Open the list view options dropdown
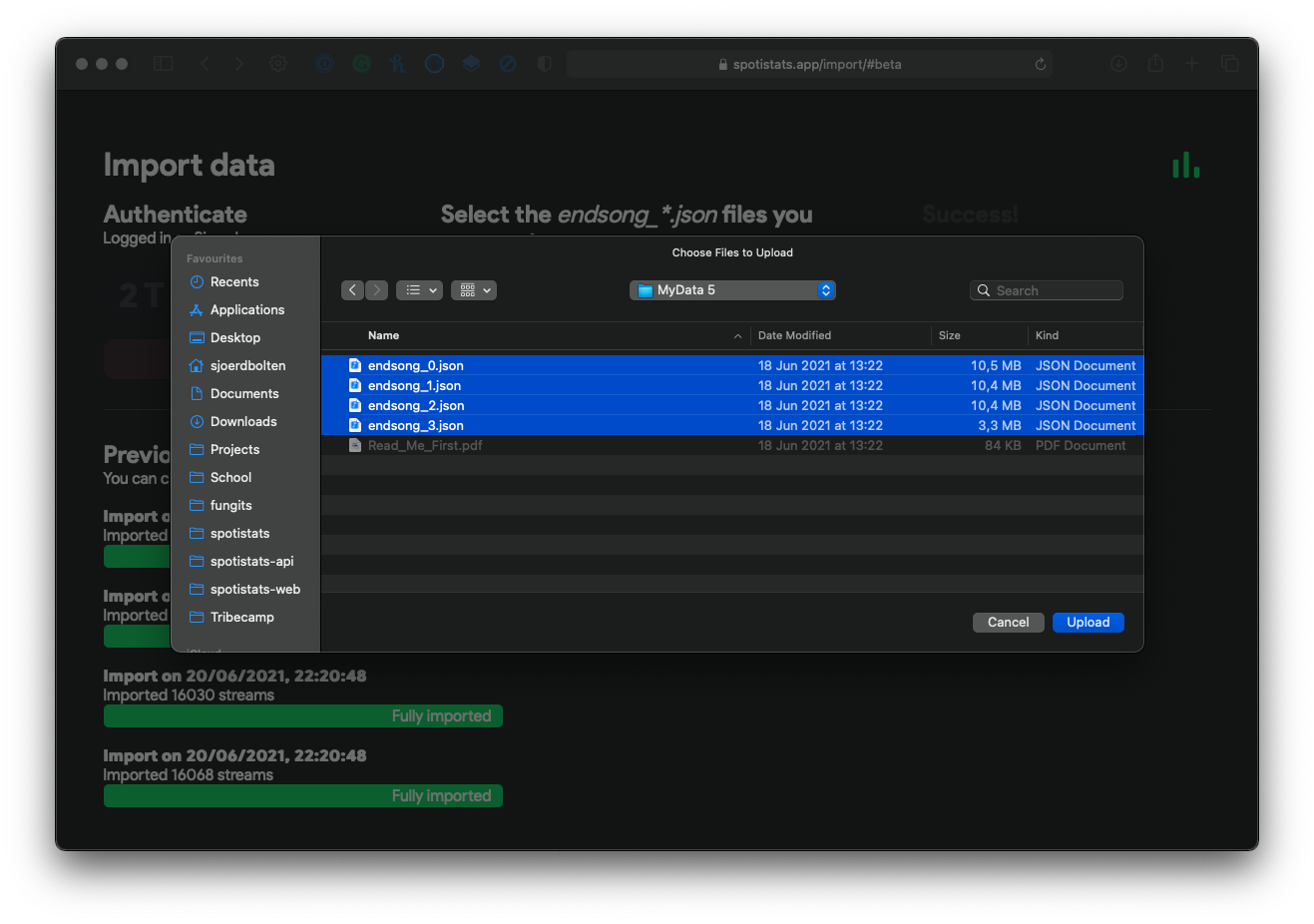The image size is (1314, 924). point(419,290)
